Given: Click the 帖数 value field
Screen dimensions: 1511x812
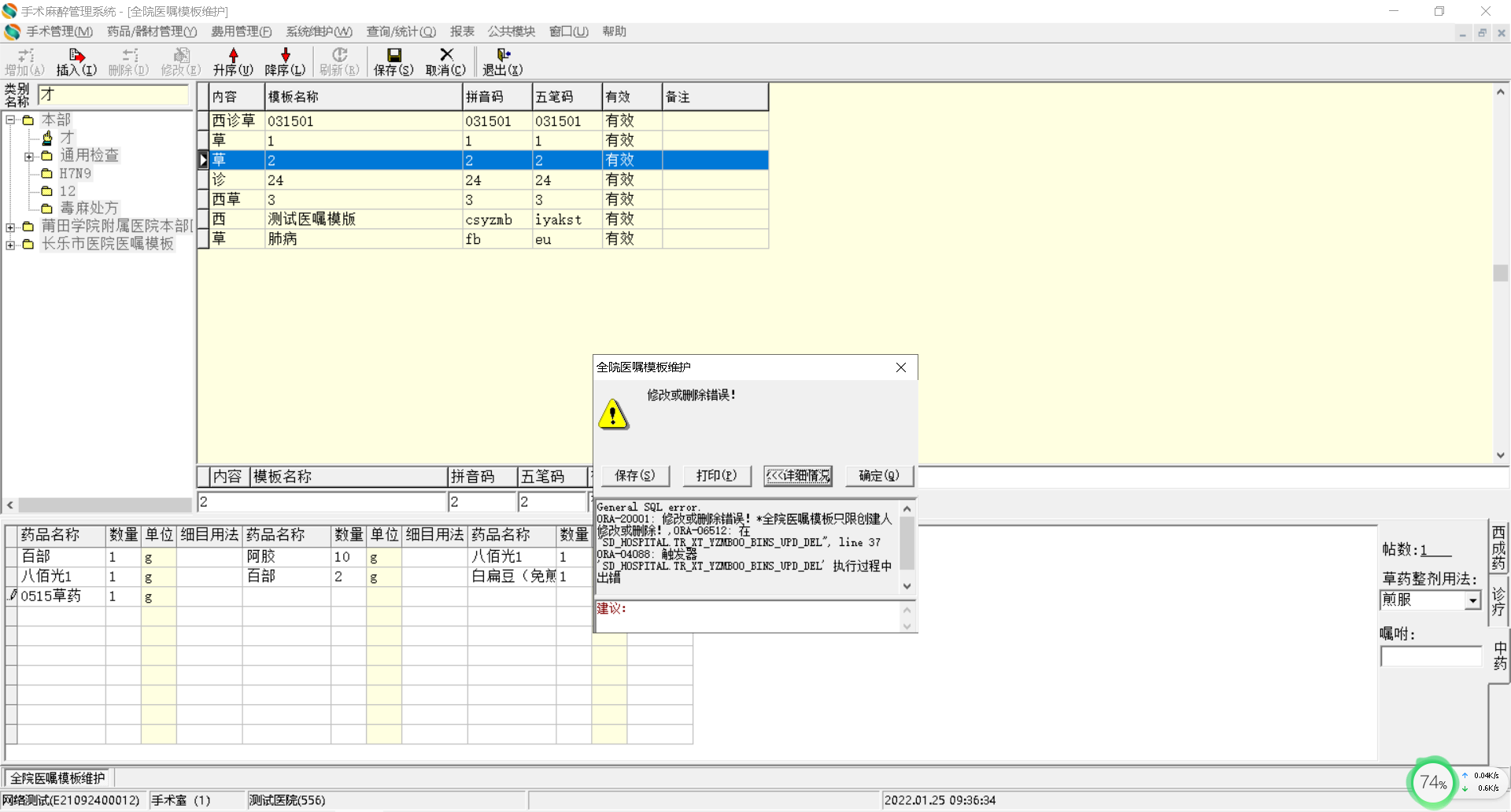Looking at the screenshot, I should [x=1436, y=550].
